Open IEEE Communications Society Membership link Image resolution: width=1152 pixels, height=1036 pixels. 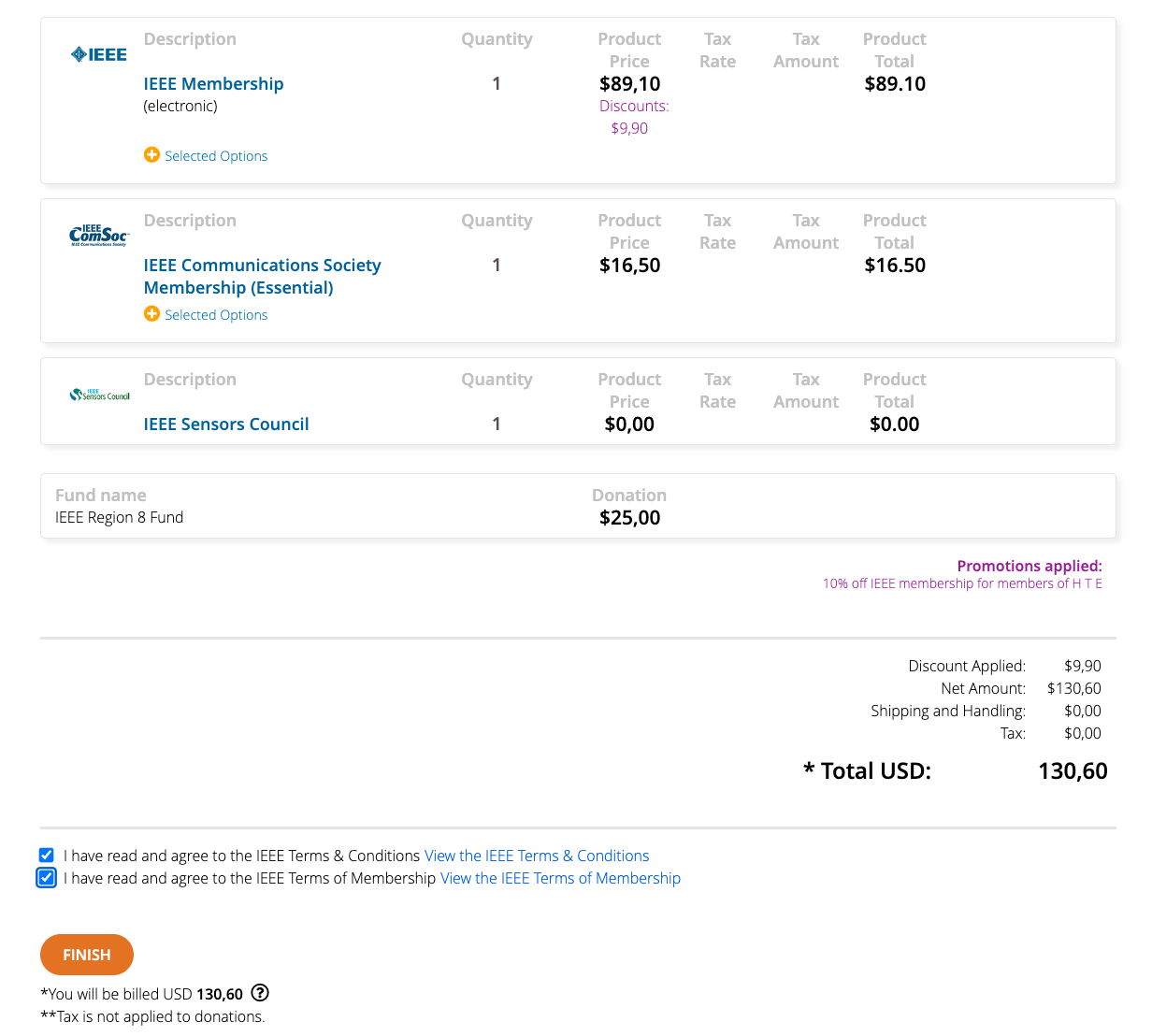(262, 276)
